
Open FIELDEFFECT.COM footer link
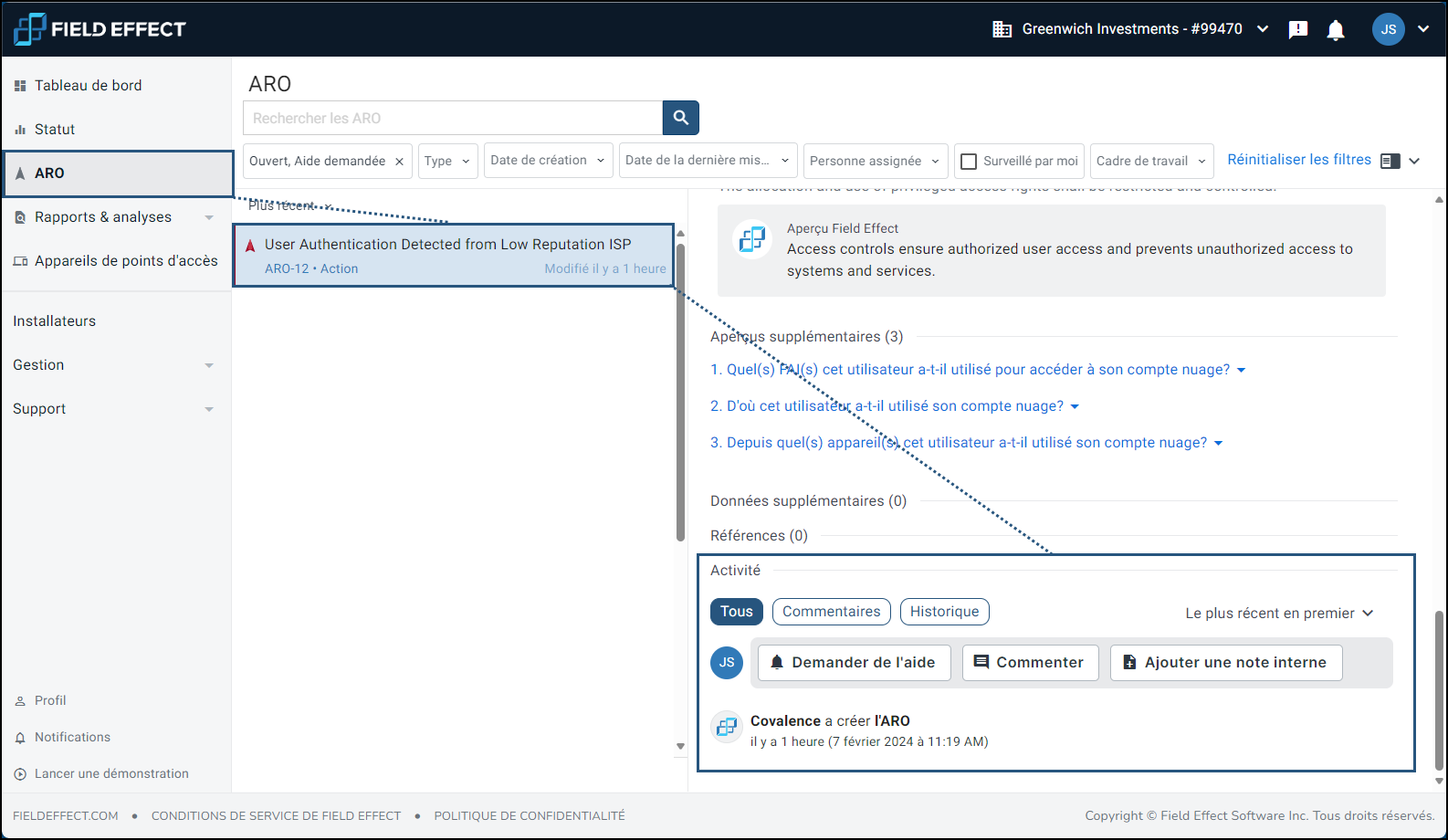[66, 815]
